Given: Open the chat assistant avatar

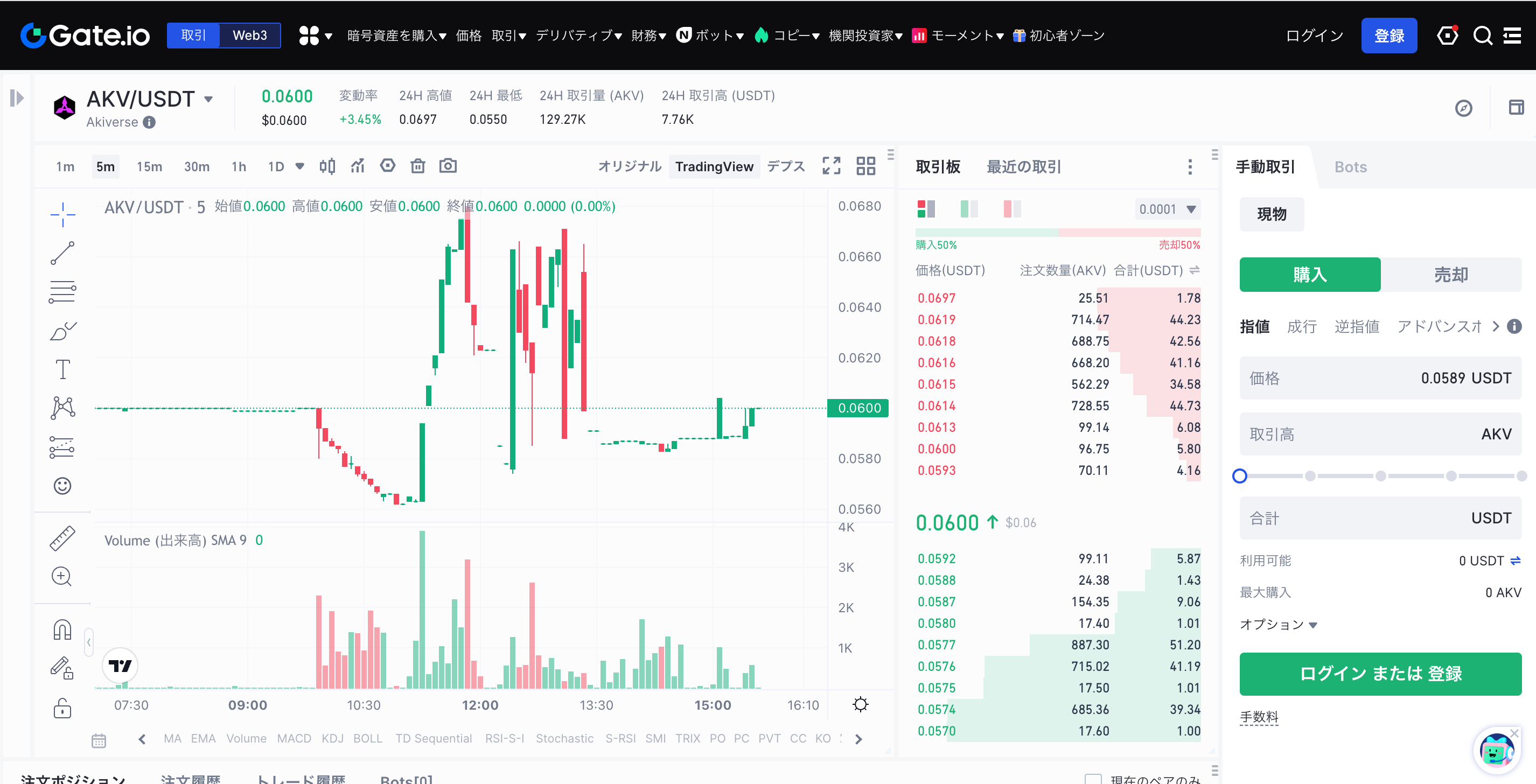Looking at the screenshot, I should [x=1497, y=750].
